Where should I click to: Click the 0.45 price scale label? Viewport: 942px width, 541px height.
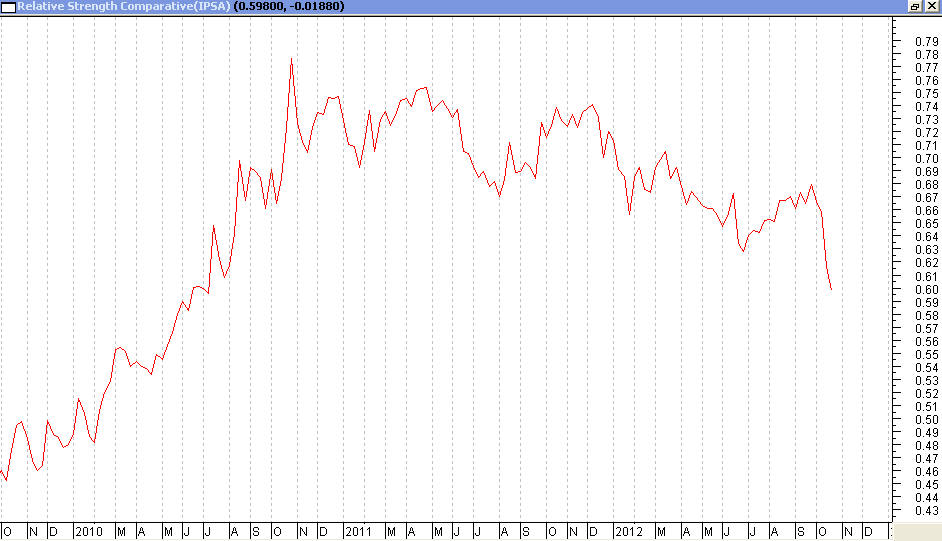[x=926, y=485]
